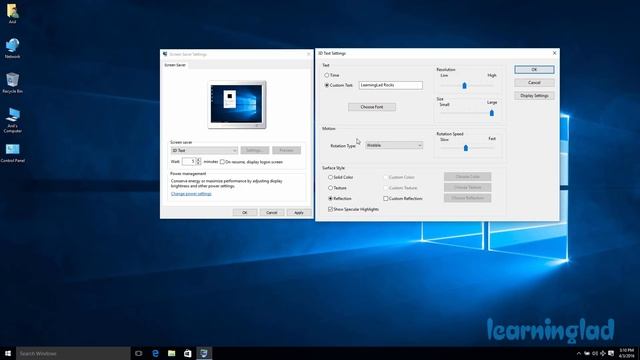
Task: Open the Control Panel desktop icon
Action: [12, 153]
